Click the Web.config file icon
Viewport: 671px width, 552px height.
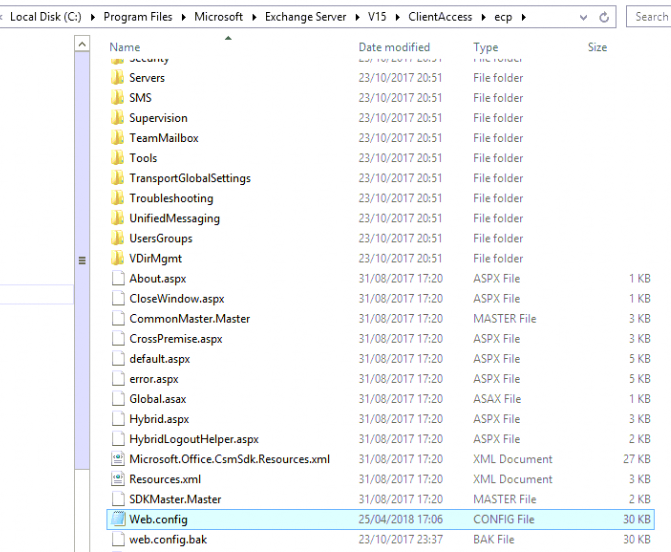pyautogui.click(x=118, y=519)
